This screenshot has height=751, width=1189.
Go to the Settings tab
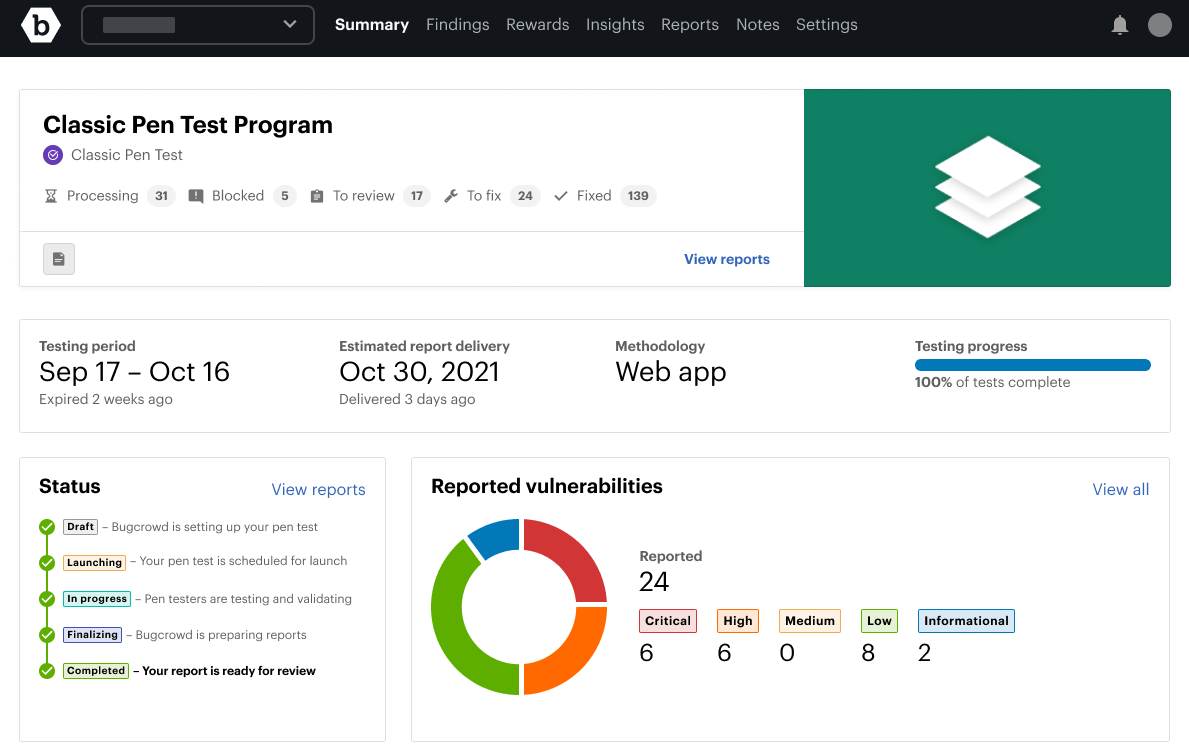tap(826, 25)
